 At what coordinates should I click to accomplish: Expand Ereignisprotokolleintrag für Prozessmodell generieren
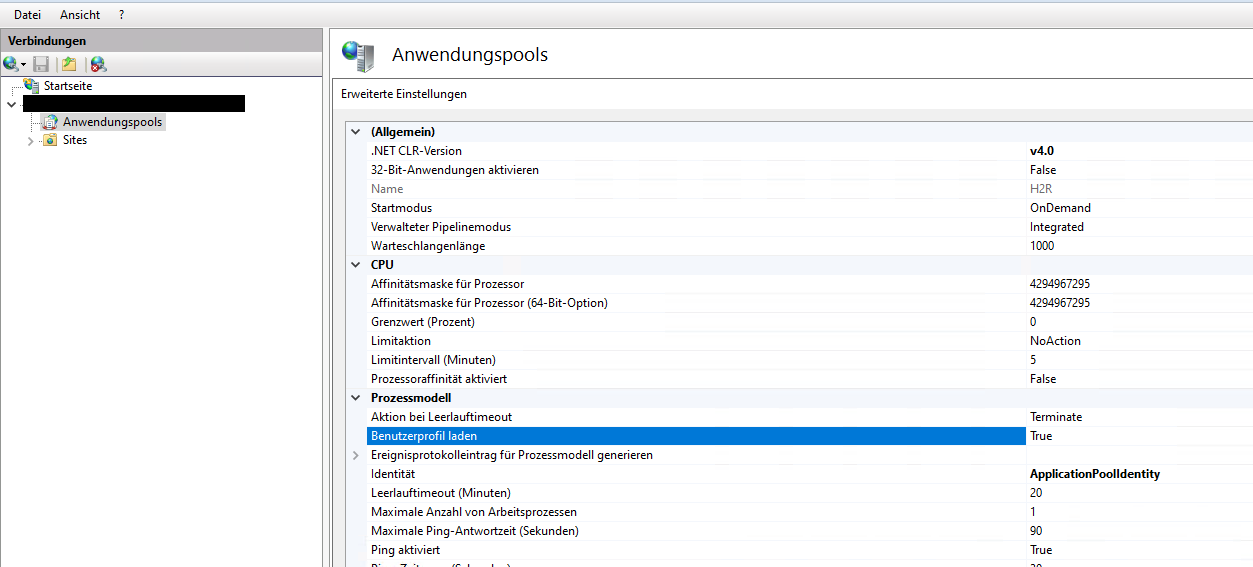[x=355, y=455]
